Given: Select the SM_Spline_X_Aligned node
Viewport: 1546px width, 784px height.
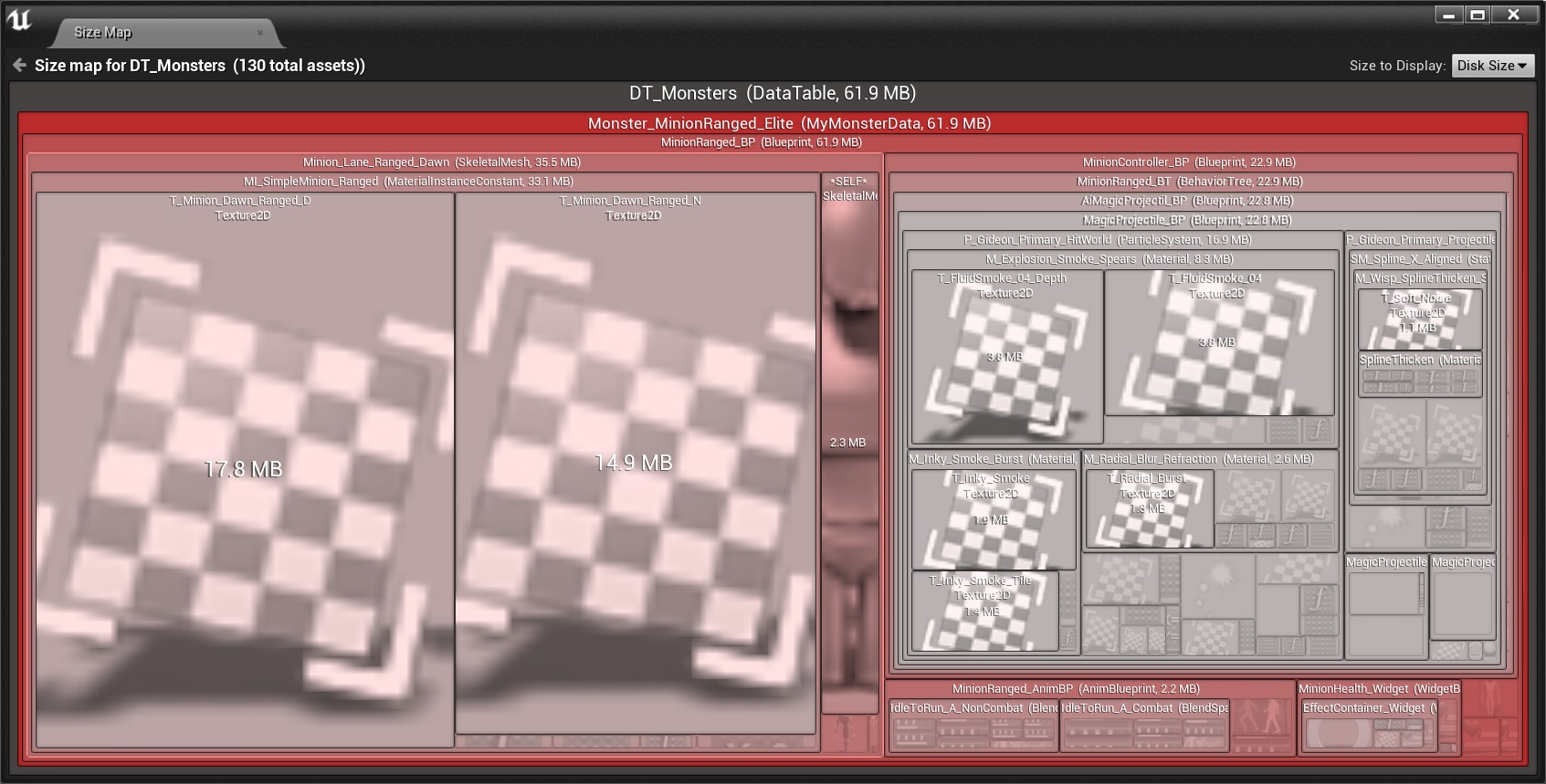Looking at the screenshot, I should 1420,259.
